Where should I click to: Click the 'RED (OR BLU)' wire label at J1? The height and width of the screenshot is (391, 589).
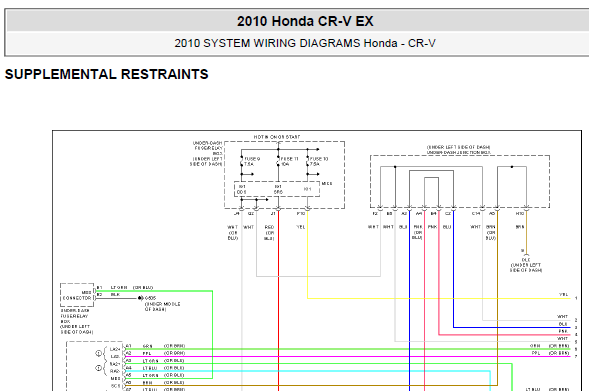269,233
